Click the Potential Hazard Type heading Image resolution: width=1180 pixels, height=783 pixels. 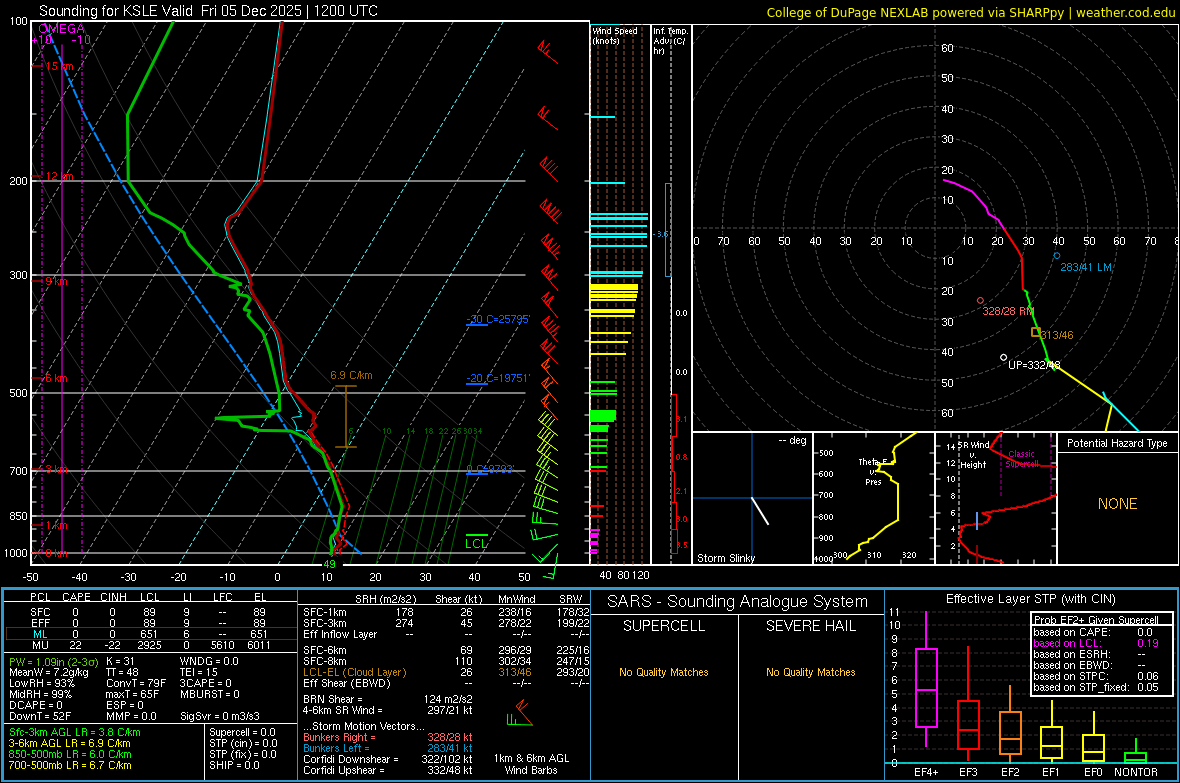(1117, 443)
